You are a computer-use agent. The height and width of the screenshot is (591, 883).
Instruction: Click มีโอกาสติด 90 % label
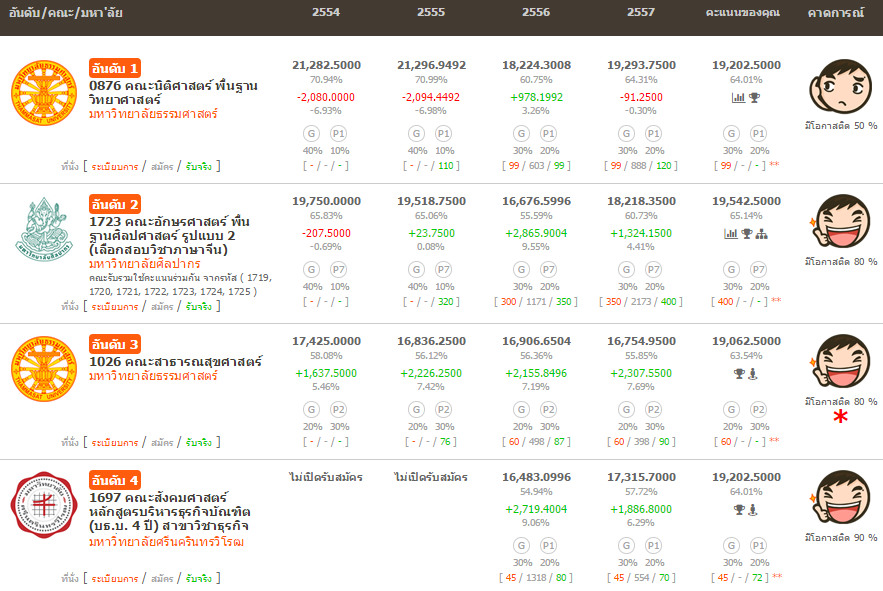point(841,537)
